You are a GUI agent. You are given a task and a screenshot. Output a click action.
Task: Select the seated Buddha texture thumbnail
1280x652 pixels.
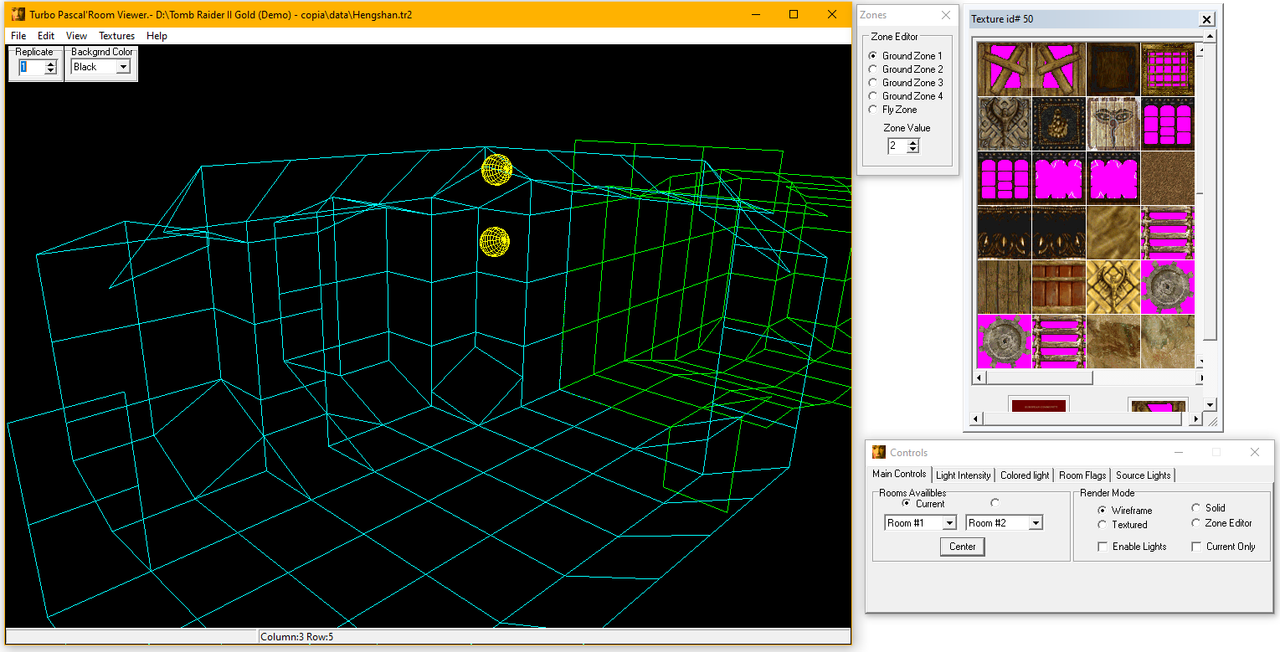point(1059,123)
